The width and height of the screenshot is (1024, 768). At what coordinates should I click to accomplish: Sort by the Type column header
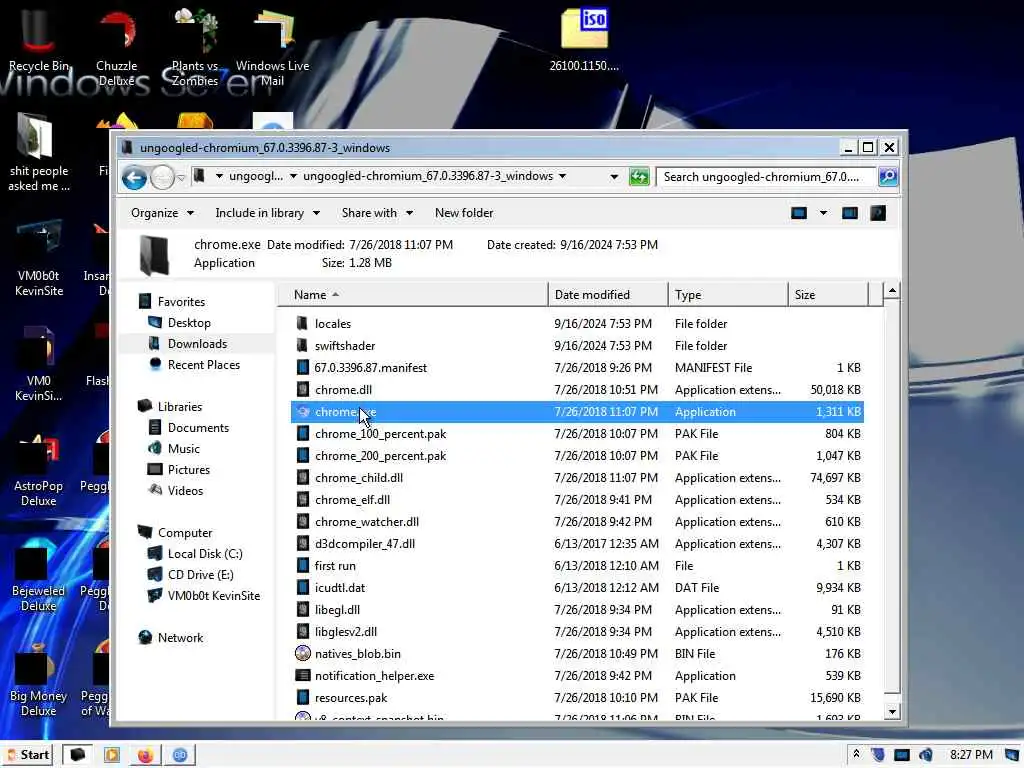[x=728, y=295]
